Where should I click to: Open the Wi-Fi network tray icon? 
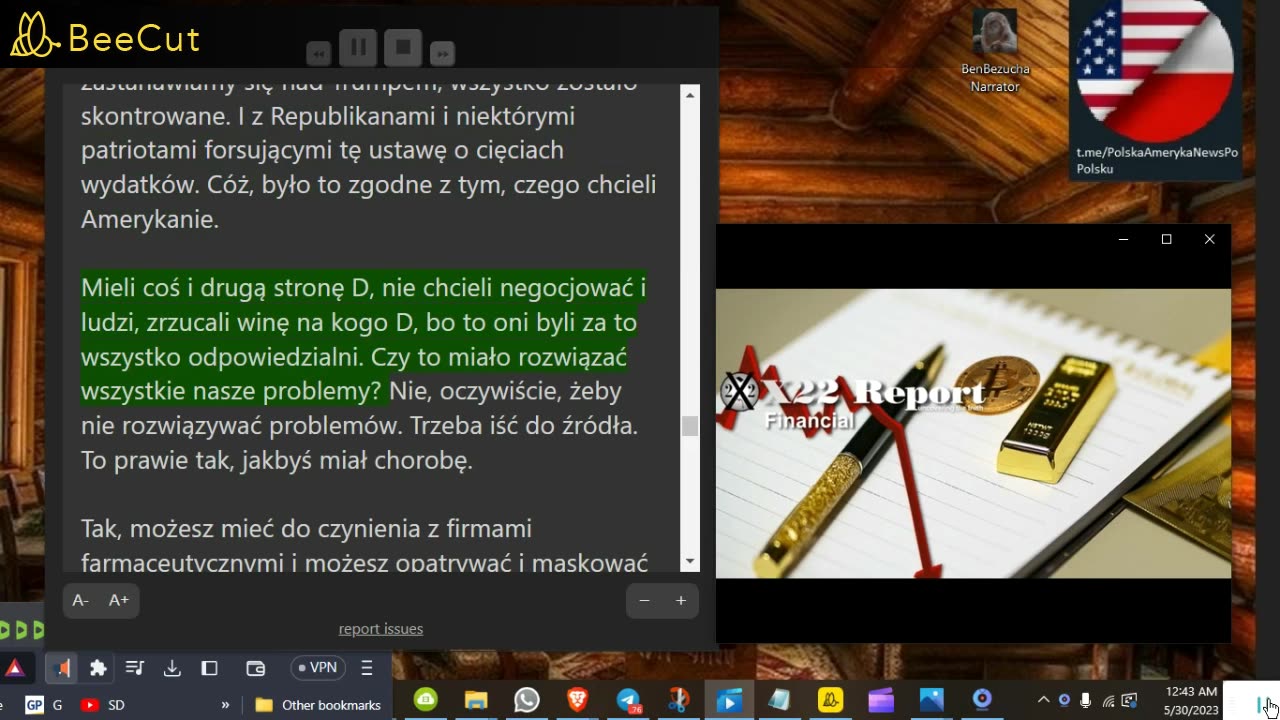point(1108,700)
